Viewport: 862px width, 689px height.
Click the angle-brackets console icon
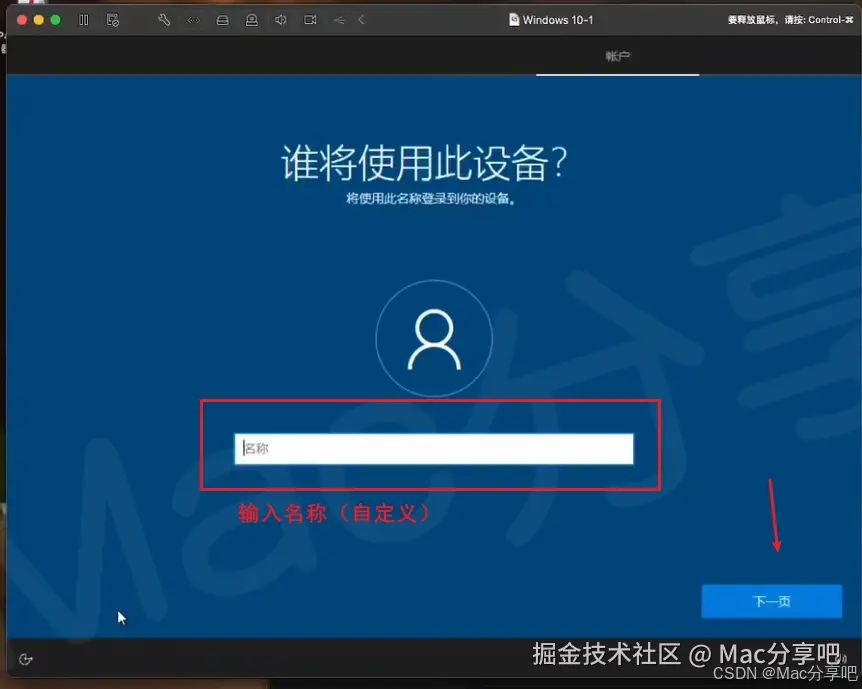pos(193,19)
